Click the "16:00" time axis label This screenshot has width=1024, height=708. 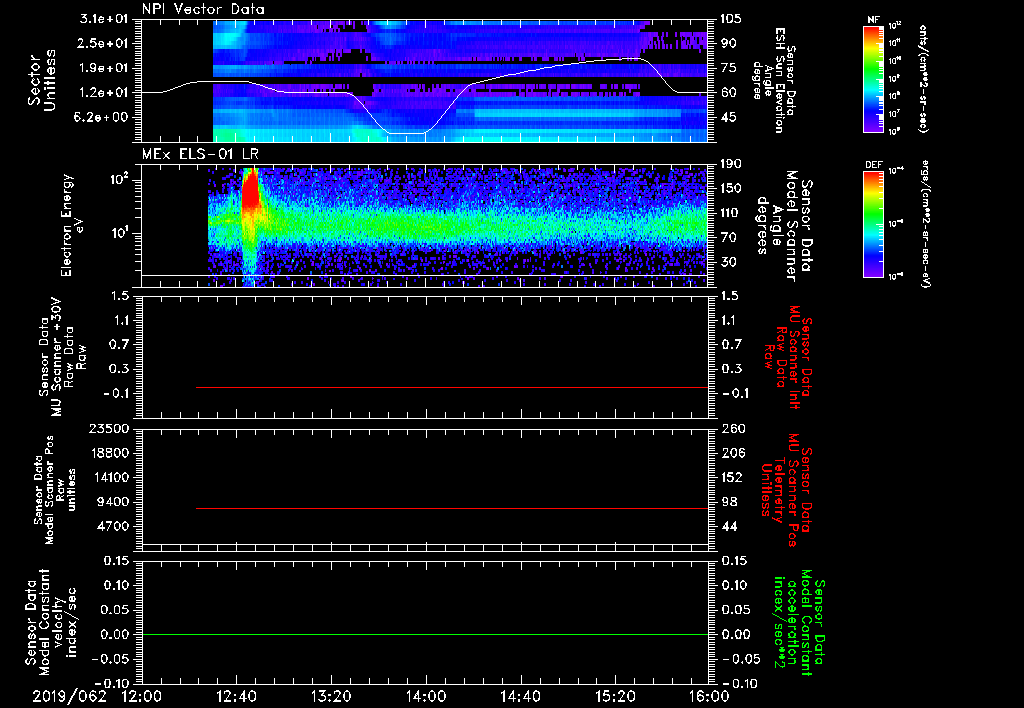coord(709,697)
